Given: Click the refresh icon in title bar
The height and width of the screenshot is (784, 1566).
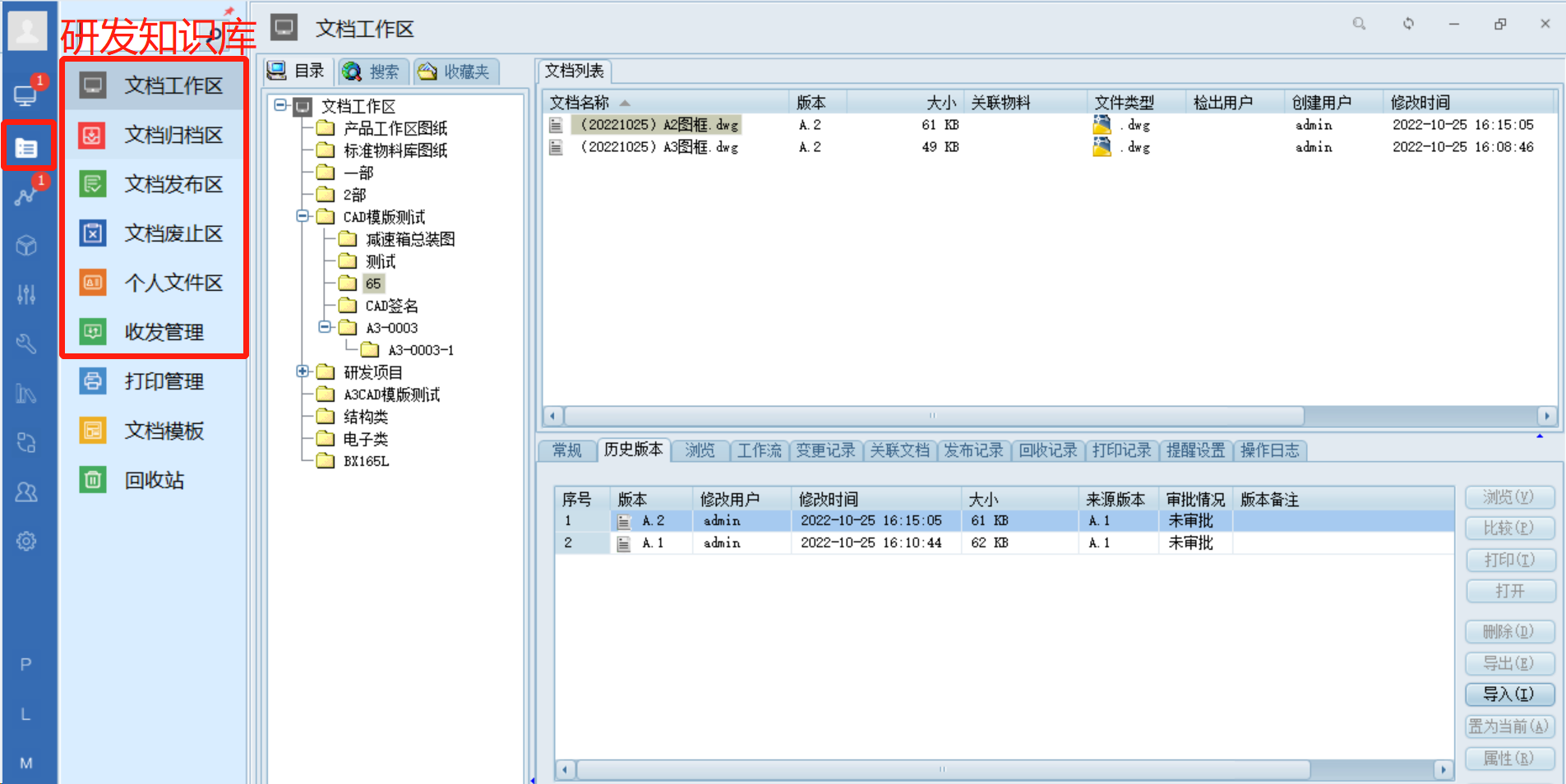Looking at the screenshot, I should (1408, 24).
